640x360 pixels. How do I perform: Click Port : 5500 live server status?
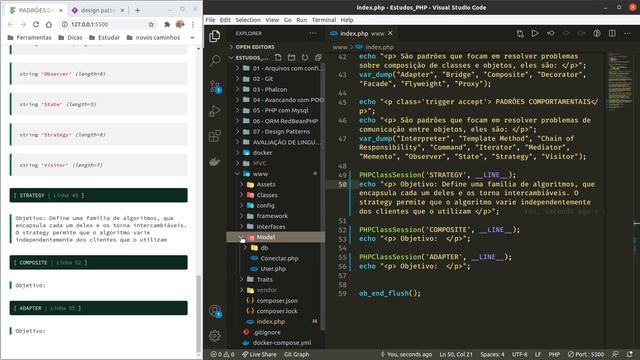coord(586,354)
